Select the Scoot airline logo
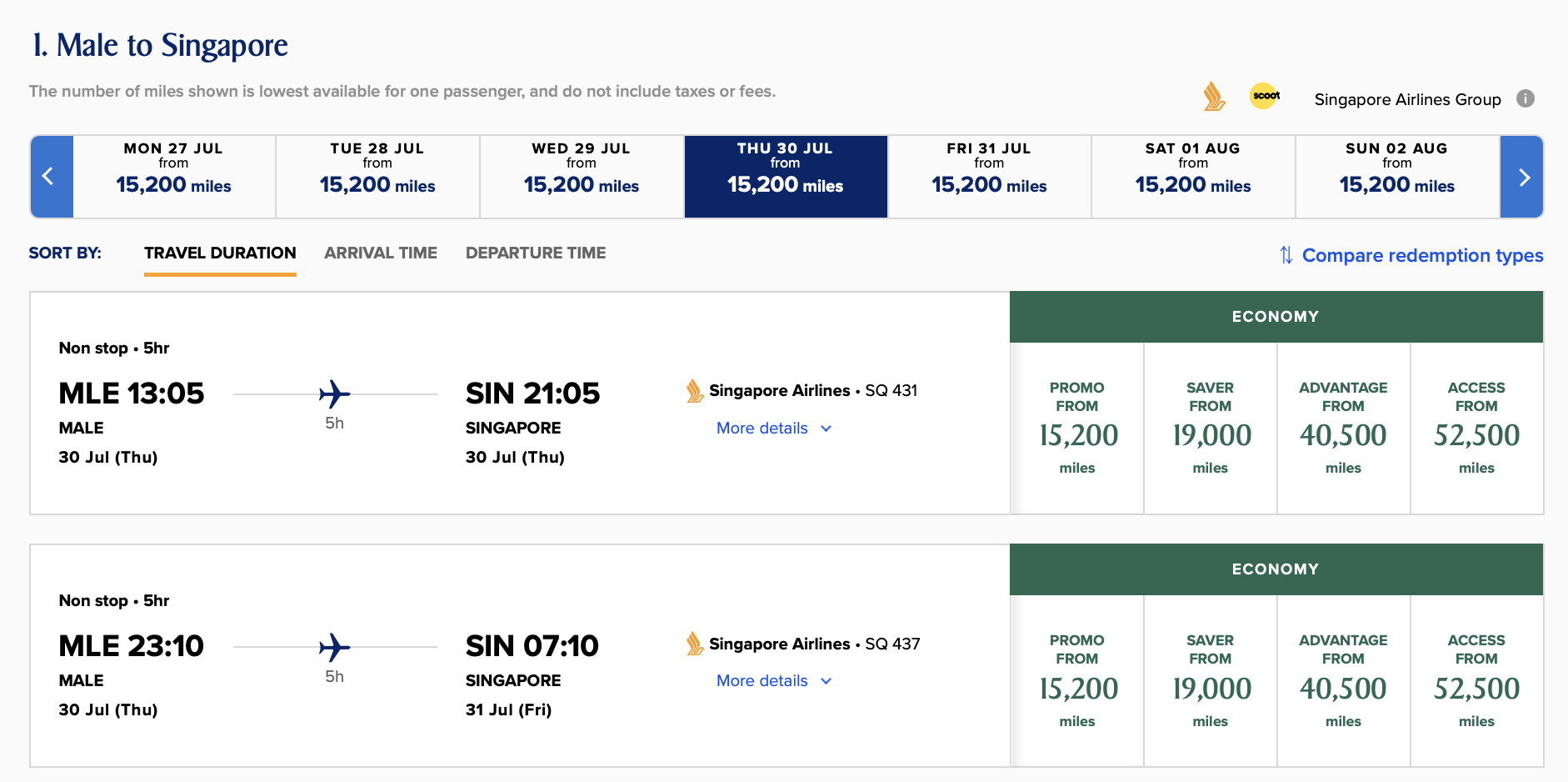 pos(1264,97)
